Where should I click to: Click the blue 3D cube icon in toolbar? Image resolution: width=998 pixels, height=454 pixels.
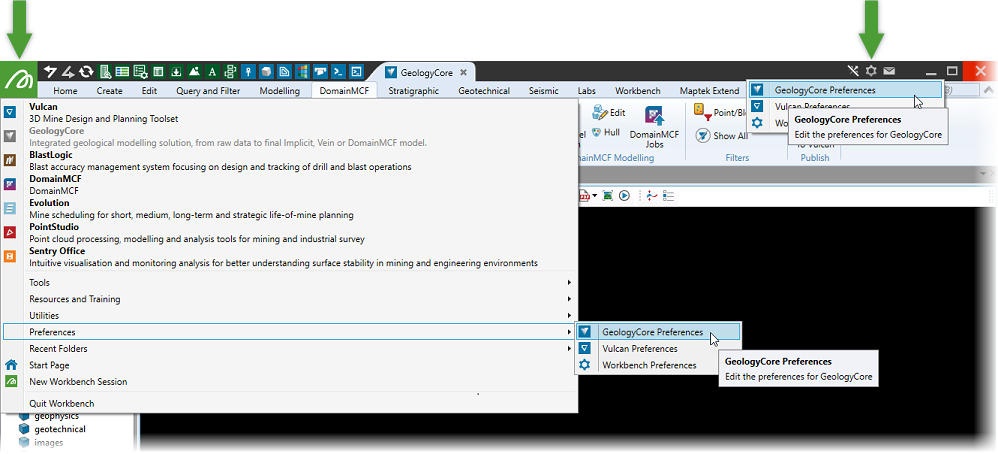click(x=266, y=71)
